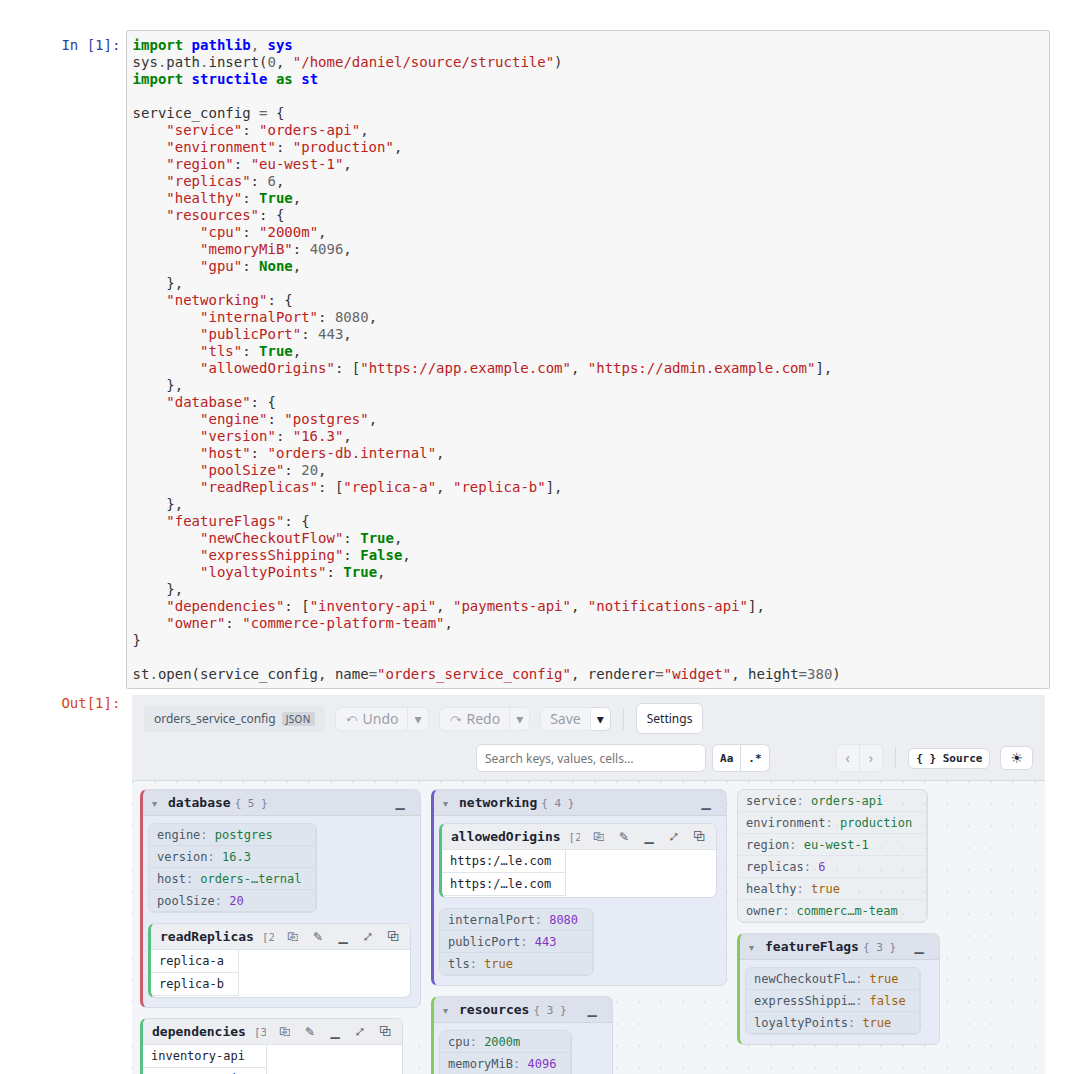Select the environment: production row
This screenshot has height=1074, width=1084.
(x=832, y=823)
